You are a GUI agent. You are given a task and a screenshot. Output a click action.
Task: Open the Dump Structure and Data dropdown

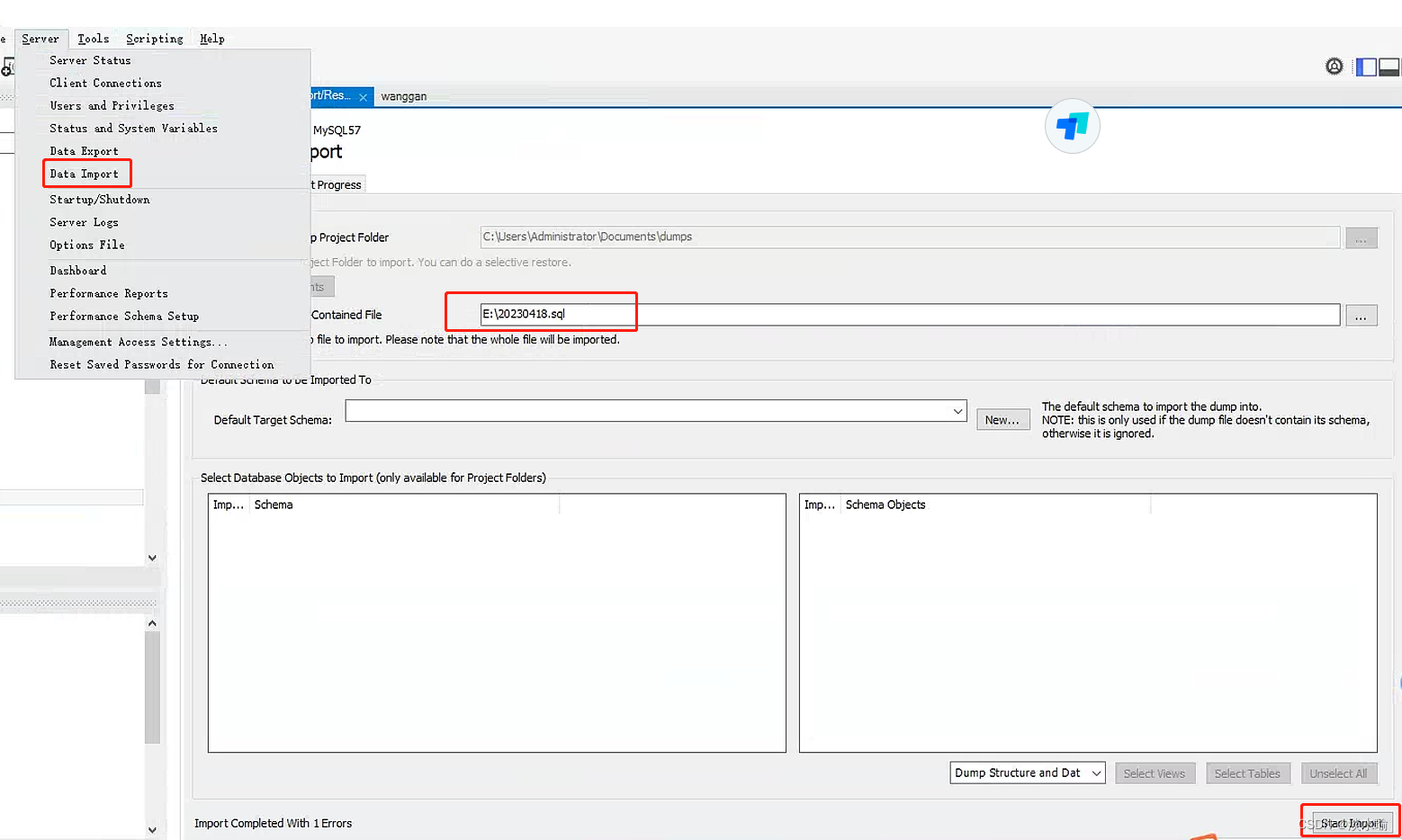(x=1028, y=773)
